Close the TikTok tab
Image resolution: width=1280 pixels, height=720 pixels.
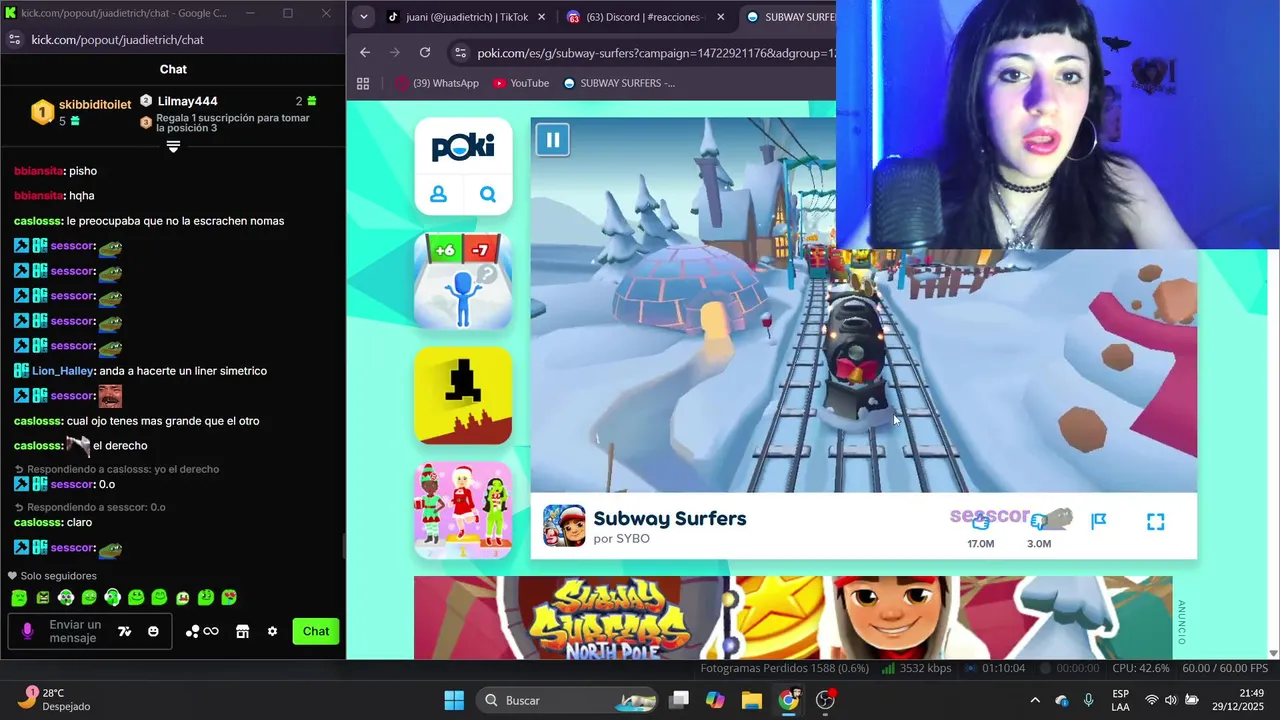541,17
